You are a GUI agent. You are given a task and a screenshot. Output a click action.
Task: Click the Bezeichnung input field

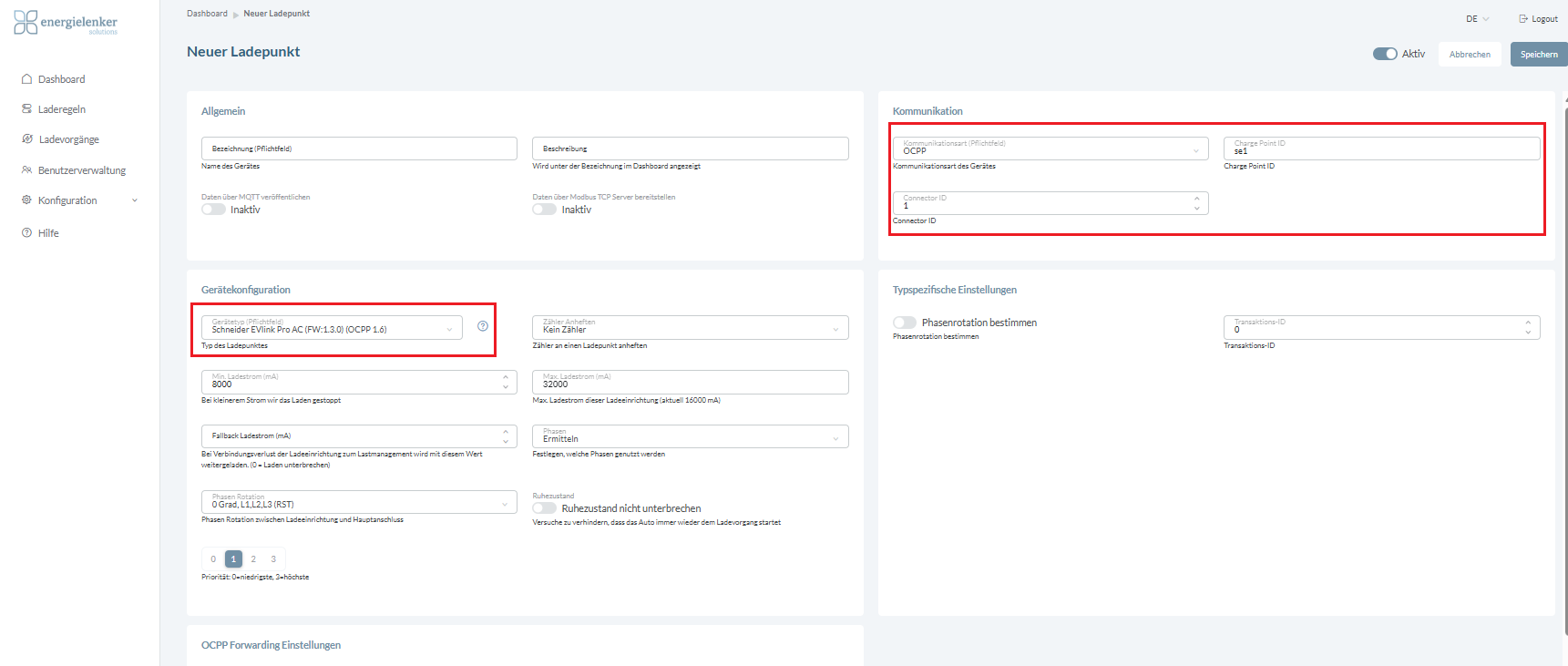(x=359, y=149)
